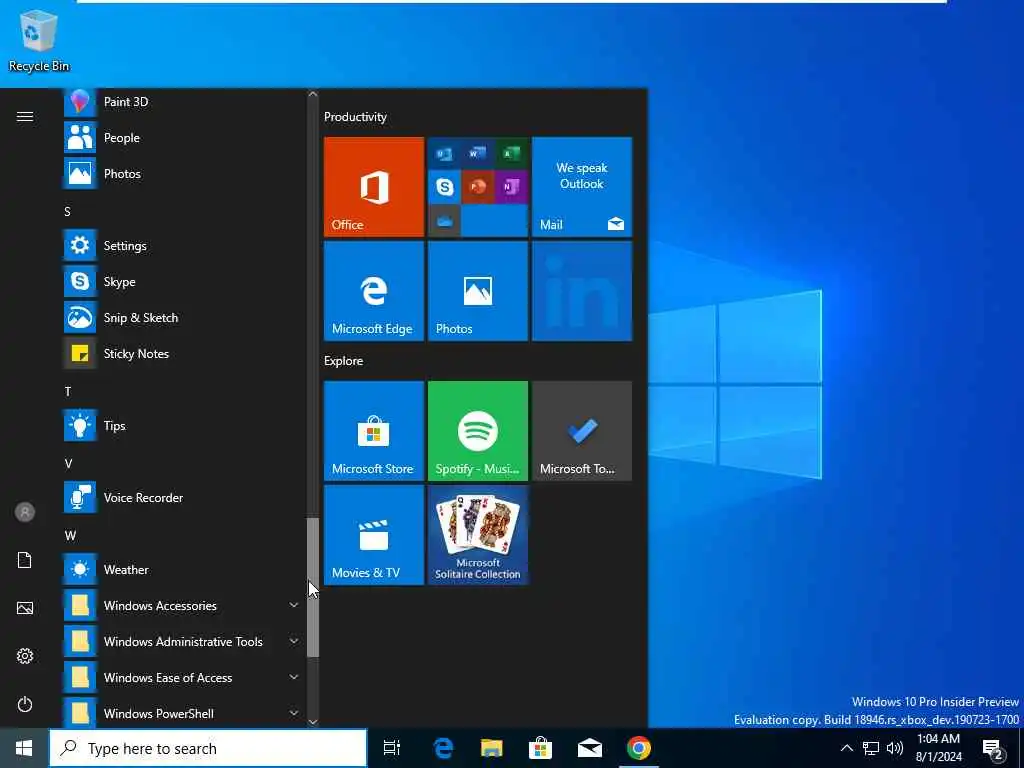Open Settings from the app list
The height and width of the screenshot is (768, 1024).
pyautogui.click(x=183, y=246)
